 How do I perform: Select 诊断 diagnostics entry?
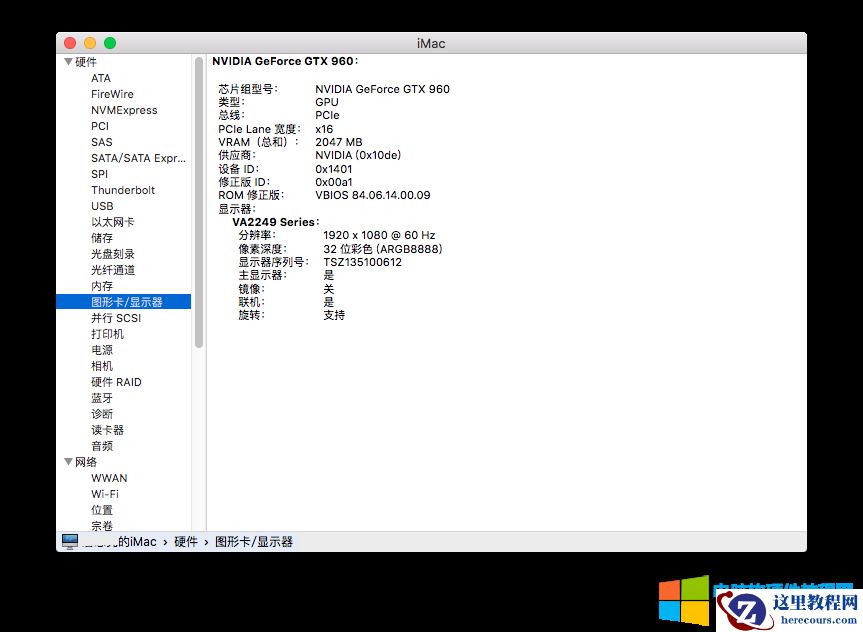102,413
